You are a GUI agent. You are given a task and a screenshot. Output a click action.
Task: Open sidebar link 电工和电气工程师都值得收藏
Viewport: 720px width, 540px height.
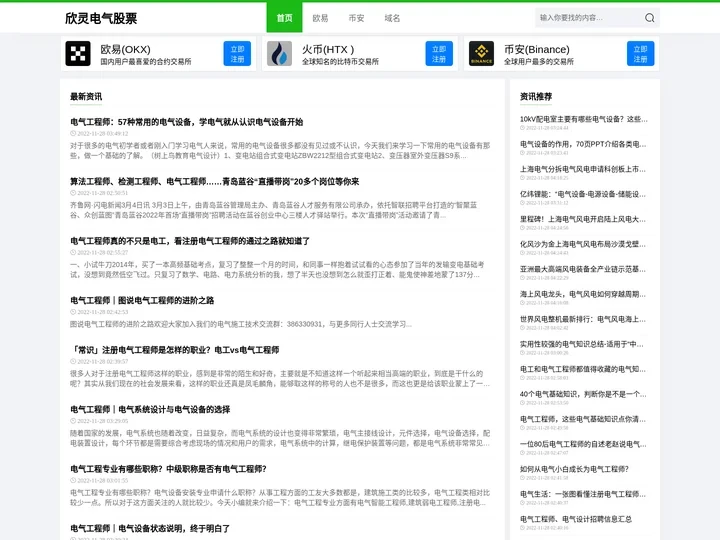point(583,369)
